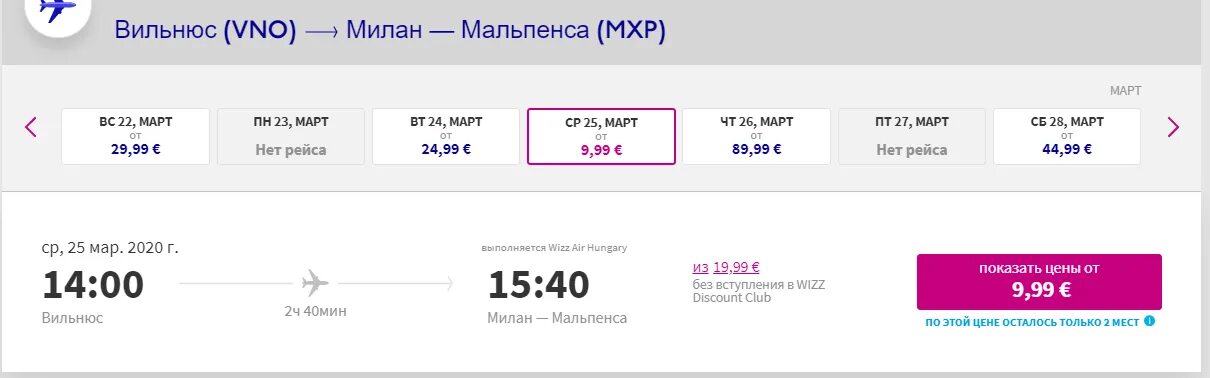1210x378 pixels.
Task: Click the 15:40 arrival time
Action: [x=539, y=285]
